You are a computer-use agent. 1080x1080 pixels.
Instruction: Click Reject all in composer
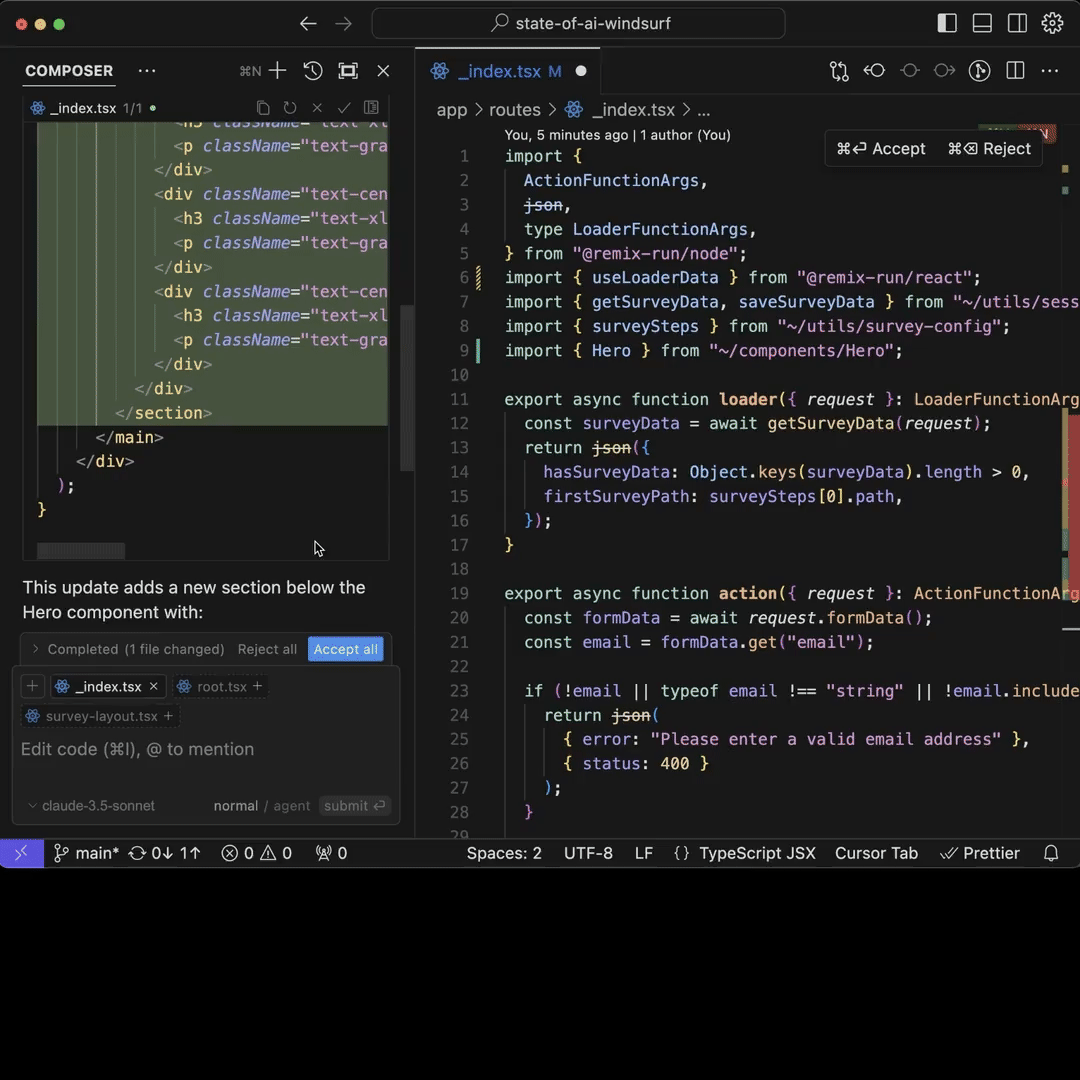tap(267, 649)
